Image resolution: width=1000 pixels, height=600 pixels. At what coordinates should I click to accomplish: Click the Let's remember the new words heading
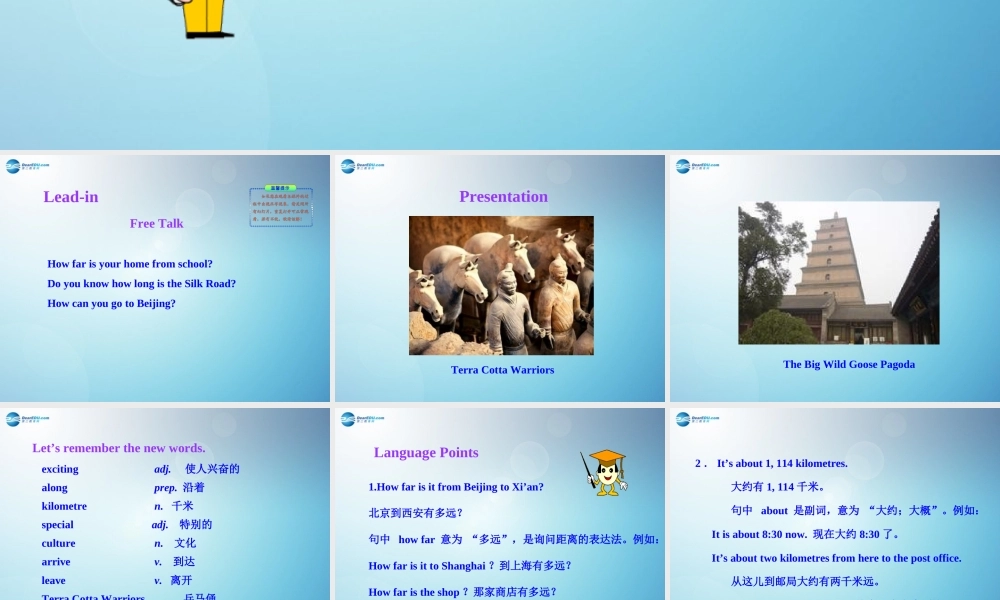(x=118, y=448)
